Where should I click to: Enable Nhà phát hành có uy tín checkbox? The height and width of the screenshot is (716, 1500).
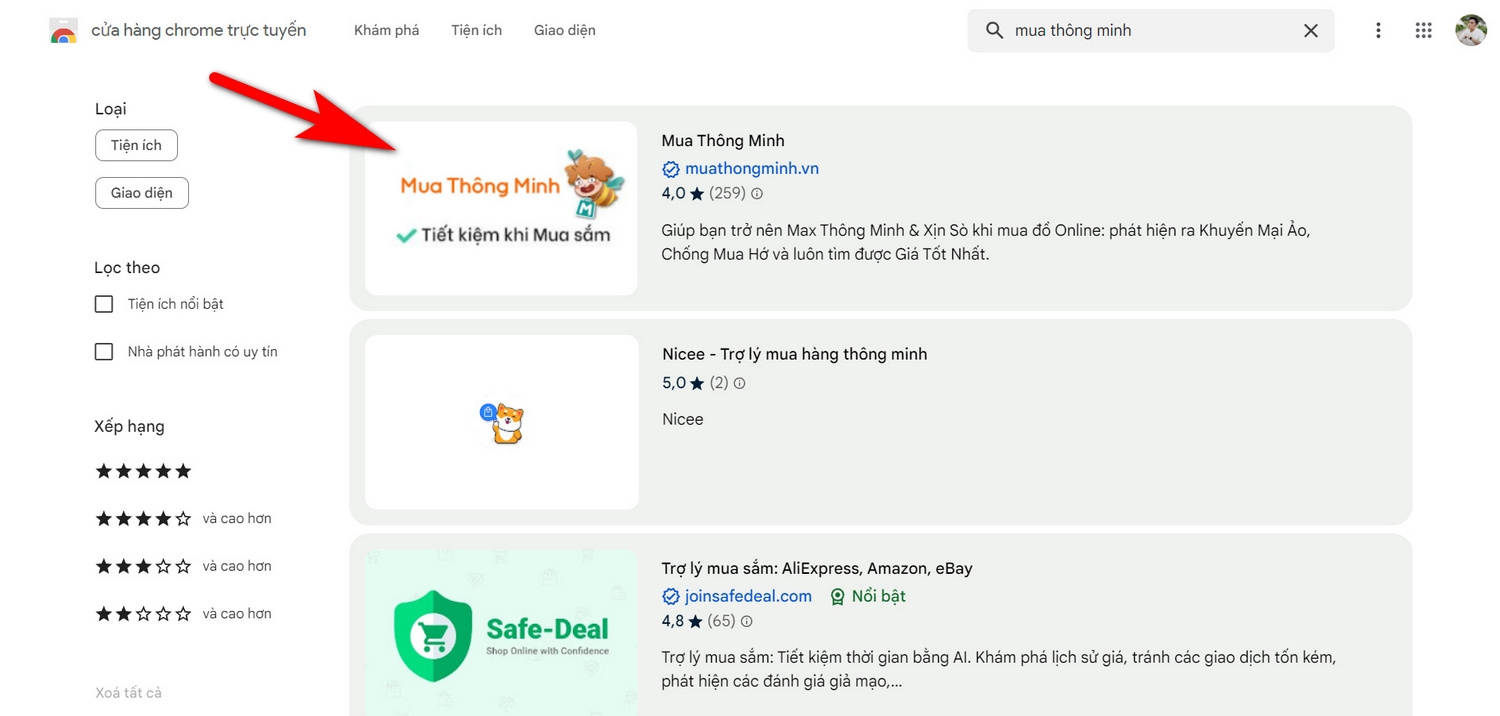click(x=104, y=352)
